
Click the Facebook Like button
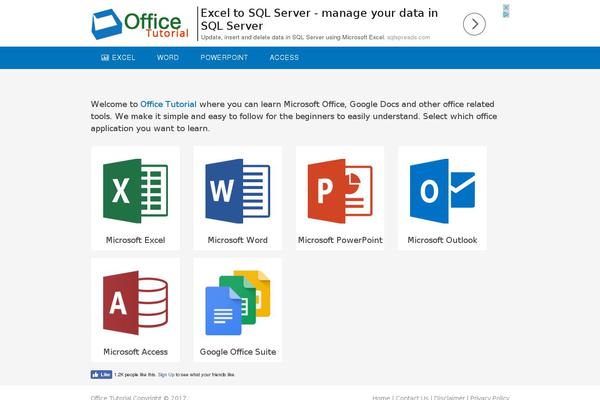101,374
